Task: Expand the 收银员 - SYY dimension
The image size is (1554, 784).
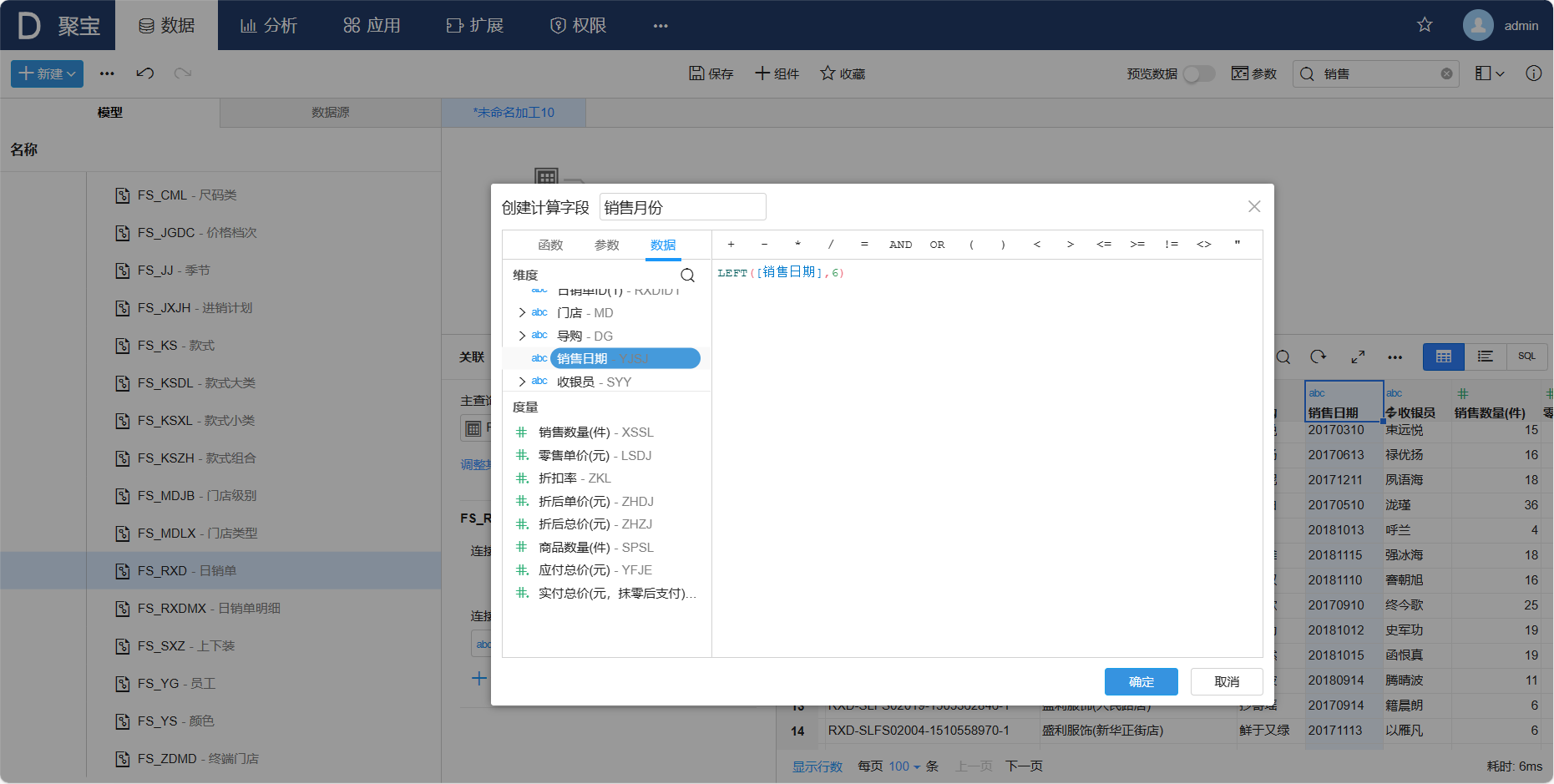Action: (522, 382)
